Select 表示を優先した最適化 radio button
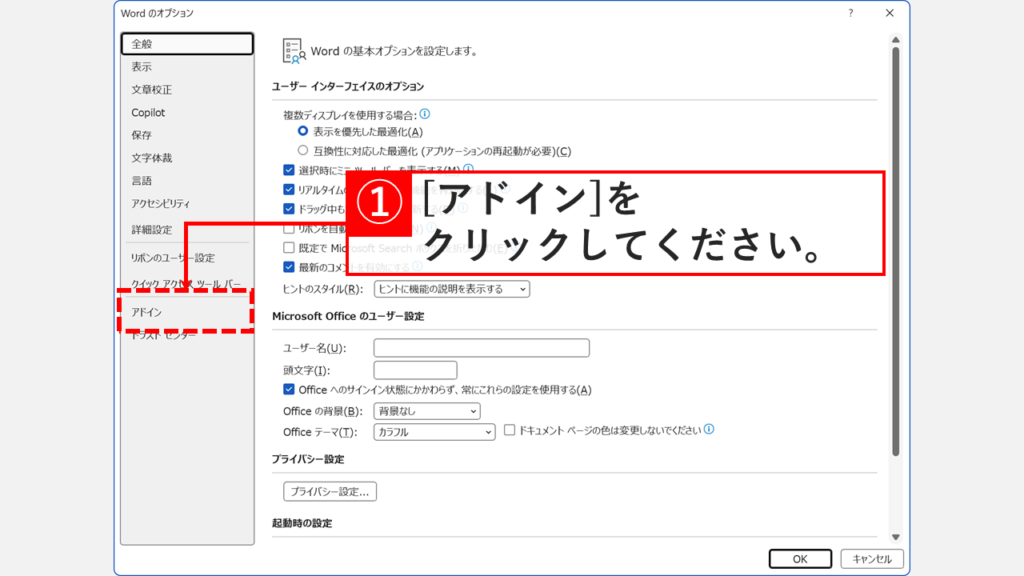 [x=303, y=131]
